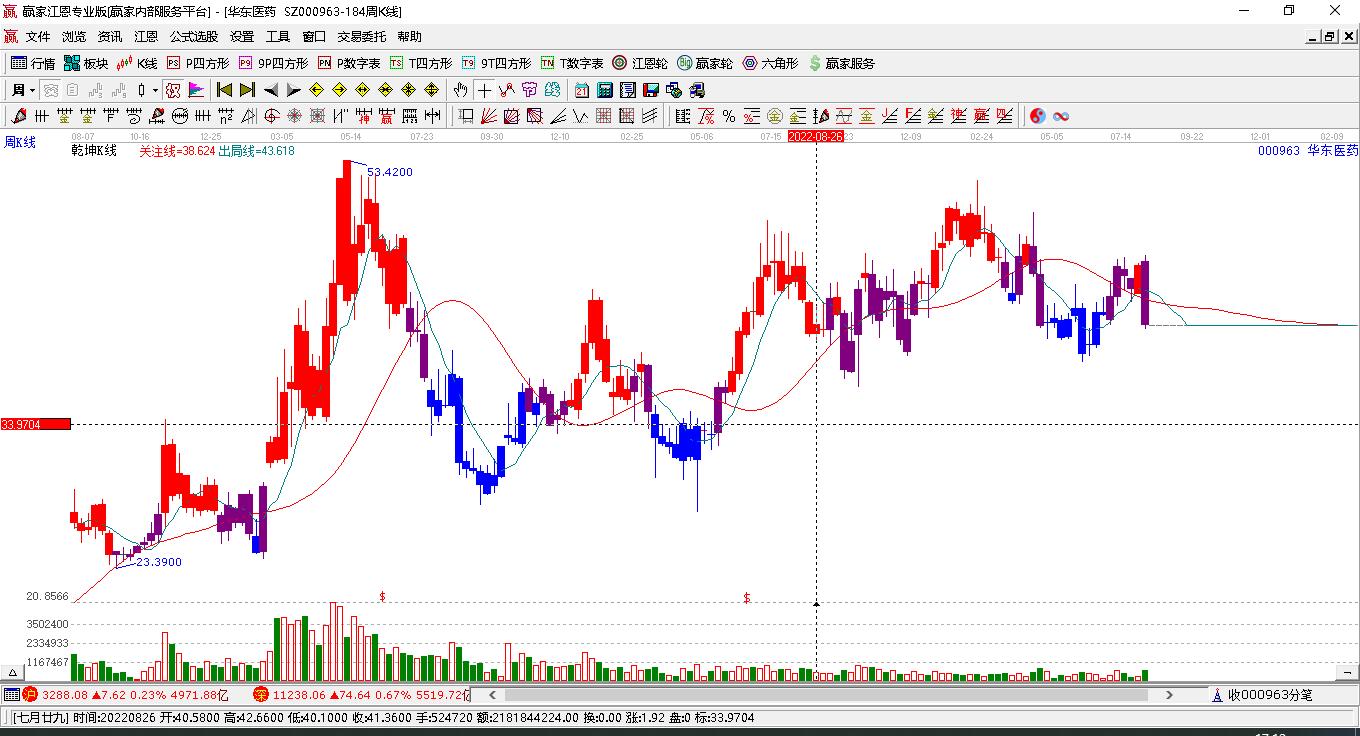
Task: Open the 江恩 menu
Action: [x=146, y=36]
